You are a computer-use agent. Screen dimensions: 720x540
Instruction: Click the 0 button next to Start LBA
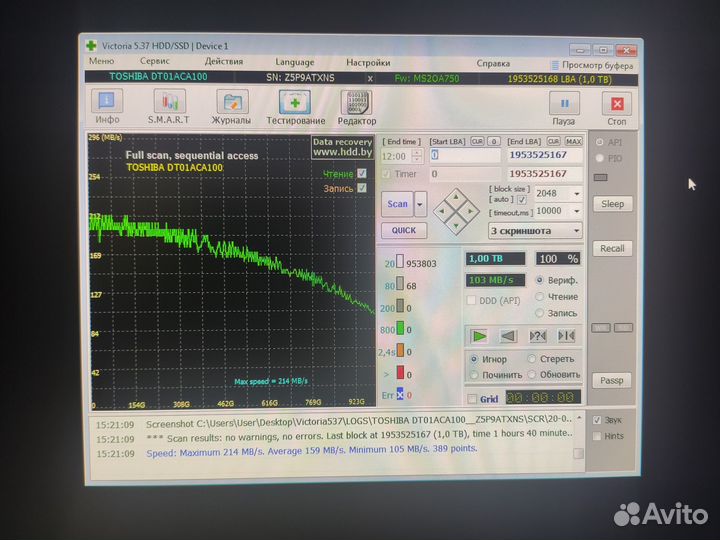pos(494,141)
